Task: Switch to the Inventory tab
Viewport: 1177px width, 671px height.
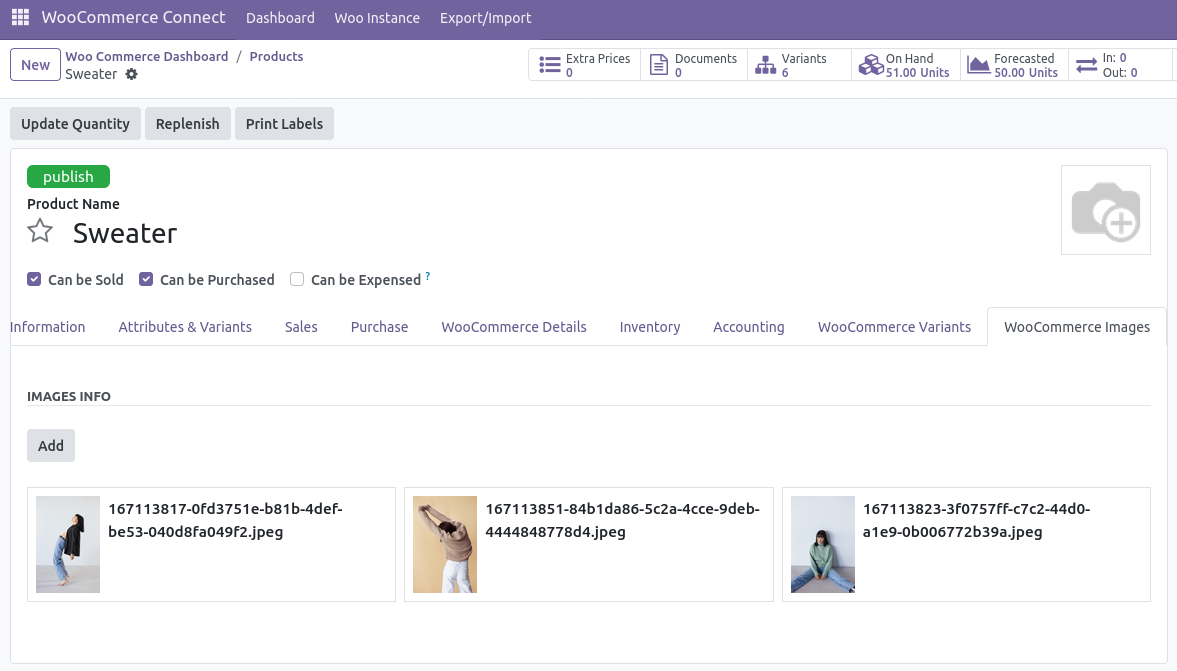Action: [650, 327]
